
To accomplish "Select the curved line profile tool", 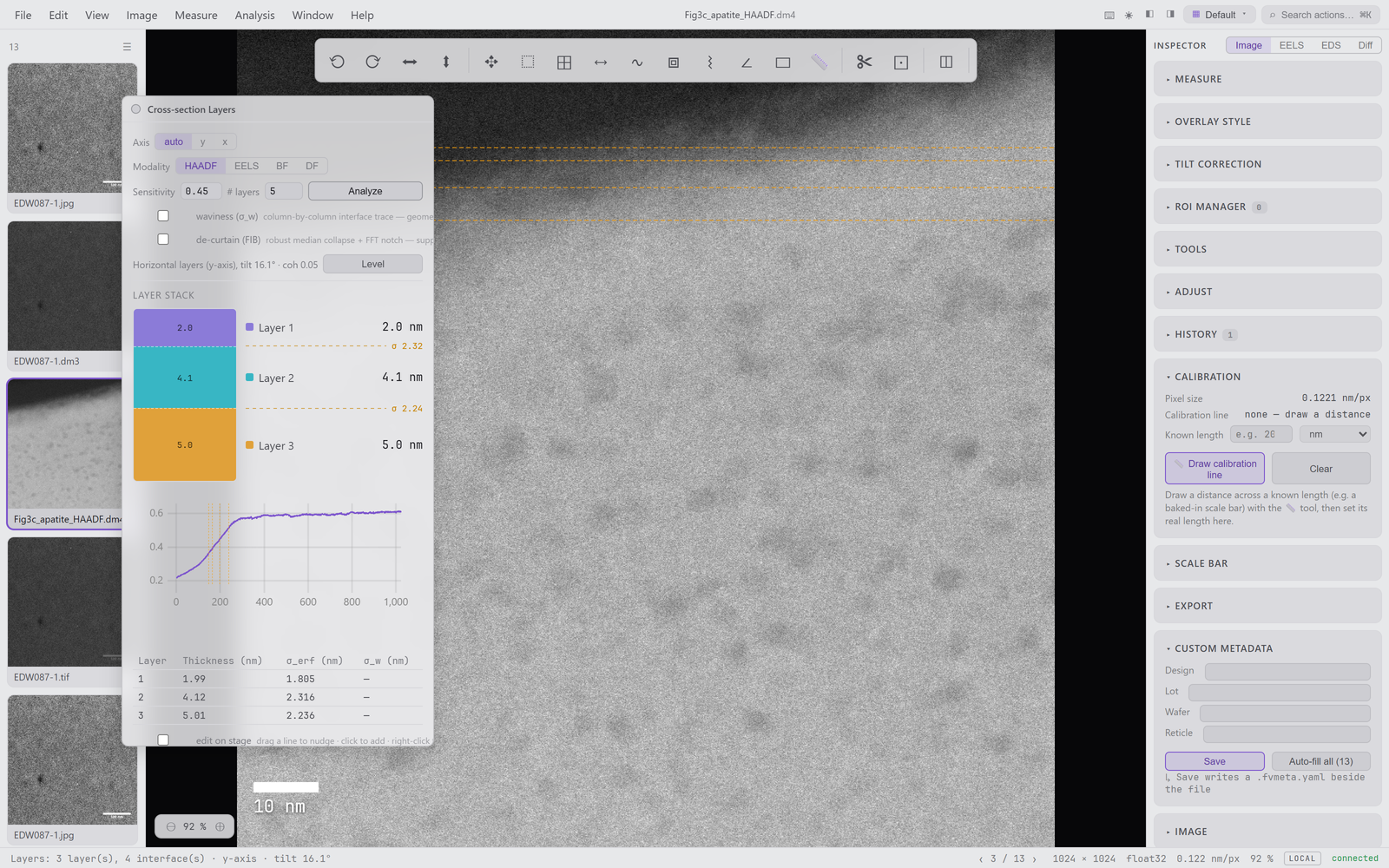I will click(x=637, y=62).
